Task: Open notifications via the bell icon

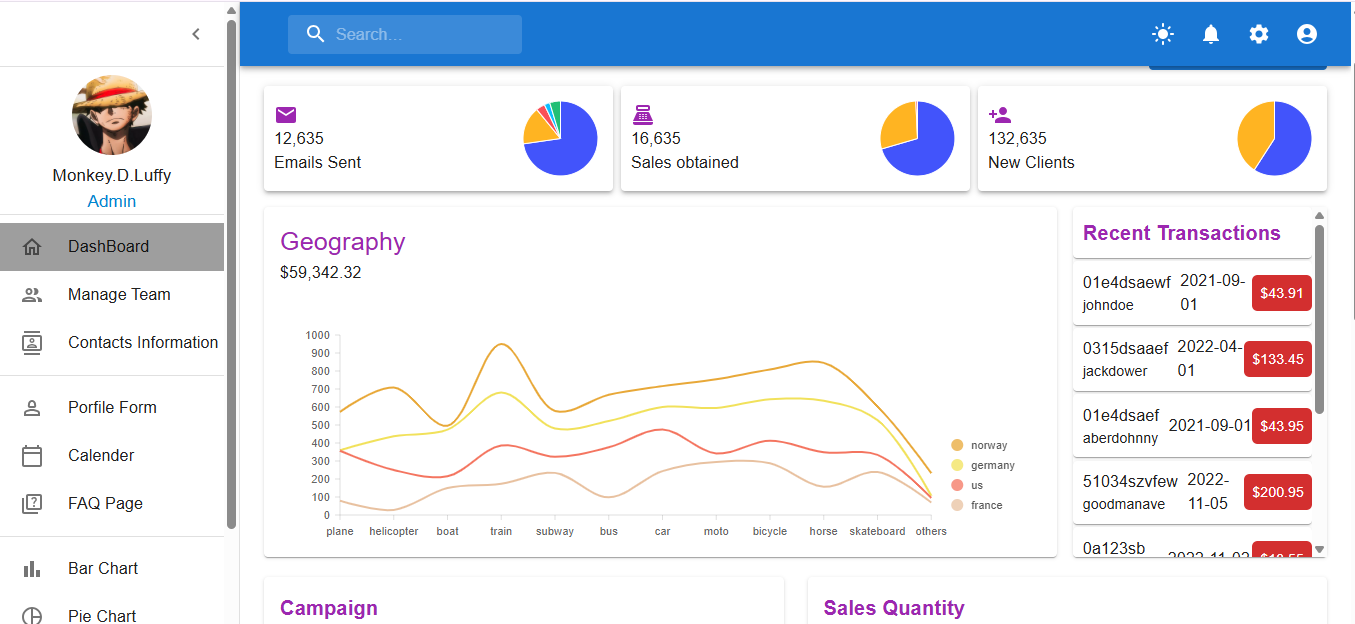Action: (x=1210, y=34)
